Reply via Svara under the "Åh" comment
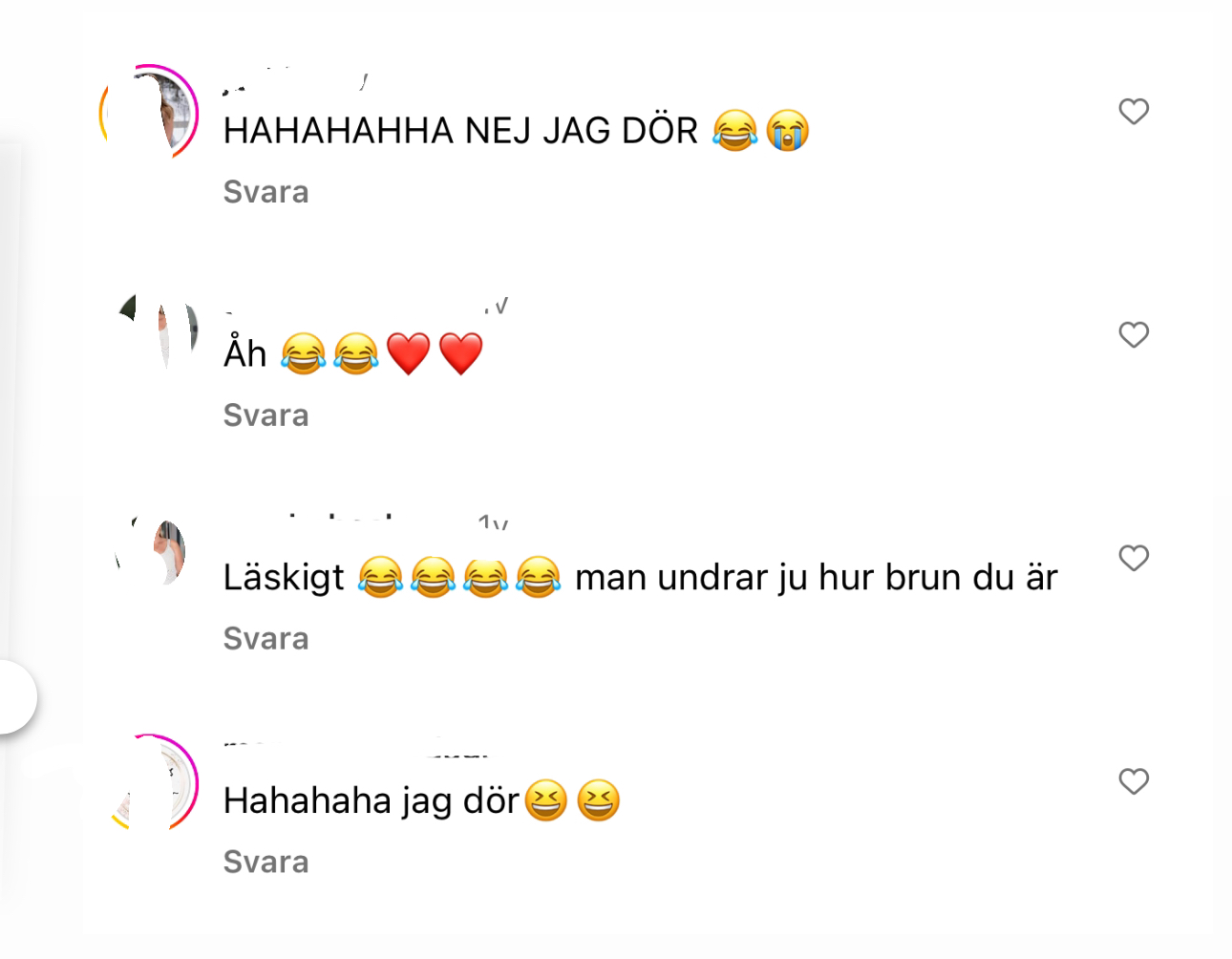1232x959 pixels. pyautogui.click(x=266, y=416)
